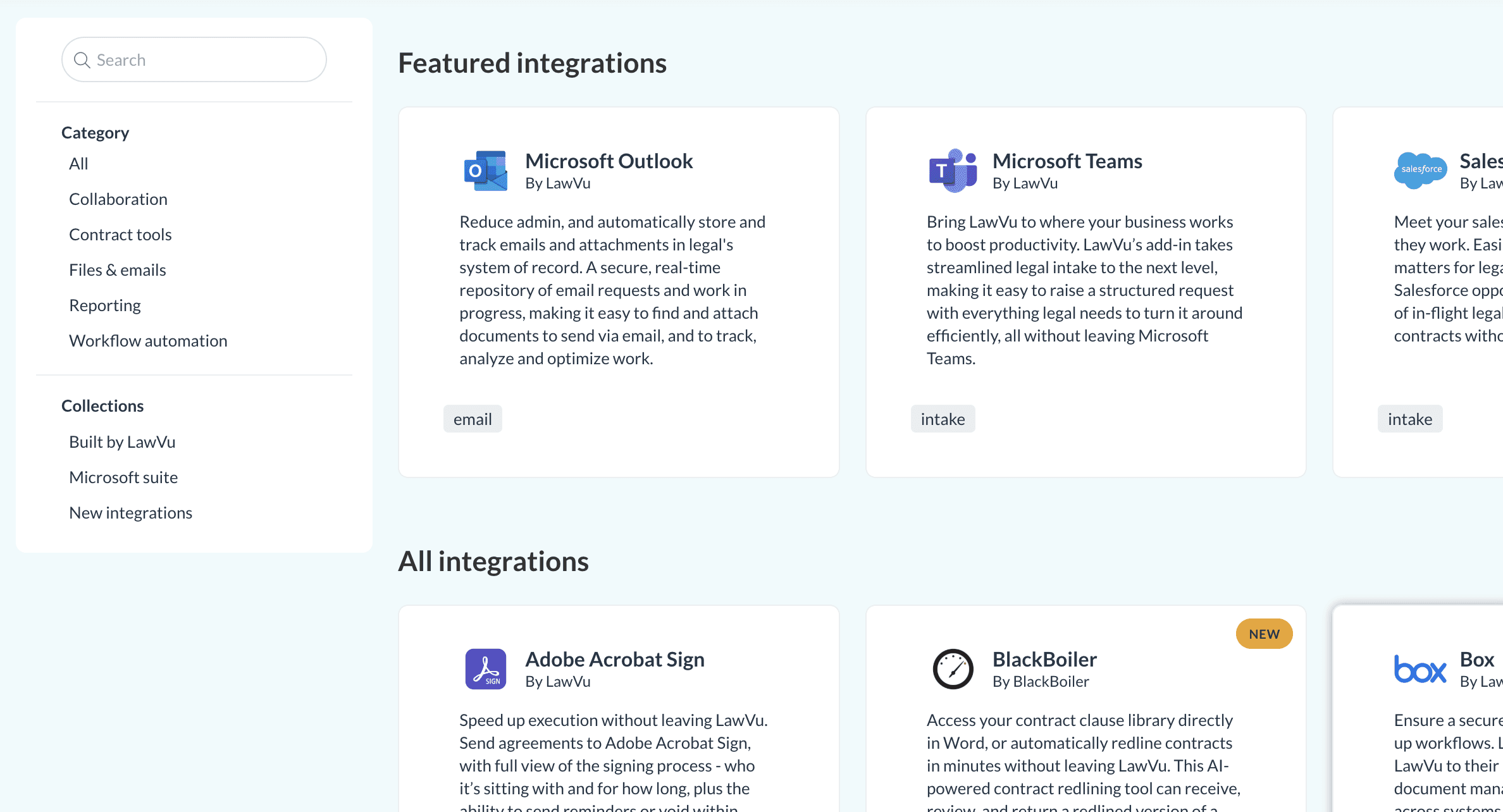Screen dimensions: 1503x812
Task: Filter by Contract tools category
Action: 120,235
